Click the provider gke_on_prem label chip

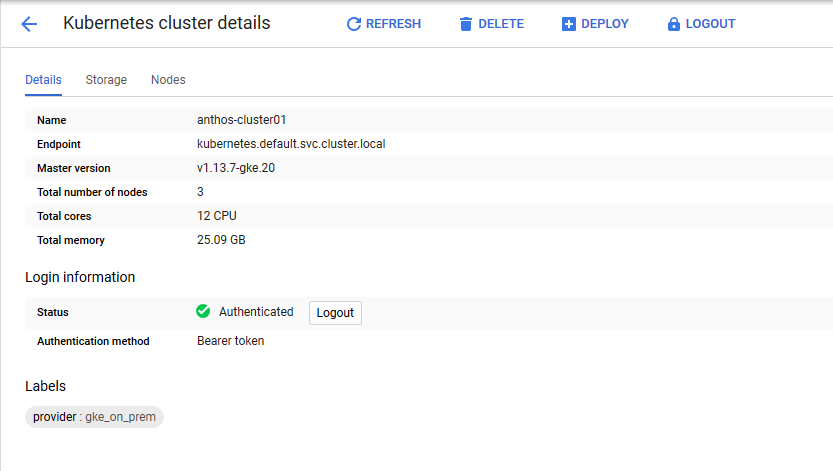(x=94, y=417)
